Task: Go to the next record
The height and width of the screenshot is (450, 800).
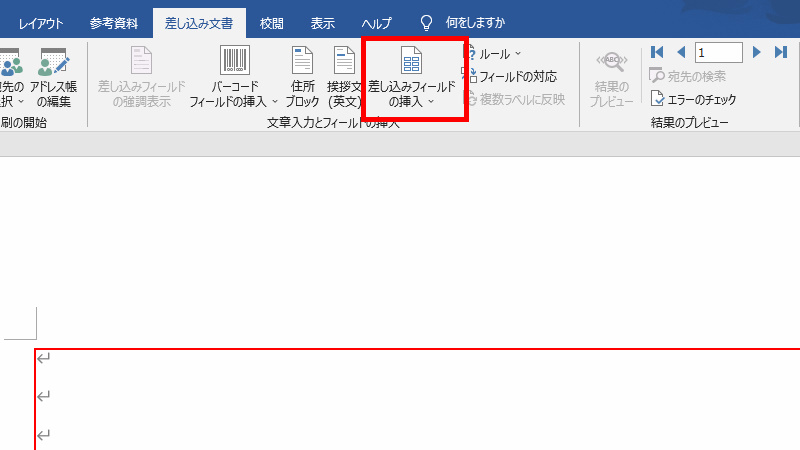Action: point(757,52)
